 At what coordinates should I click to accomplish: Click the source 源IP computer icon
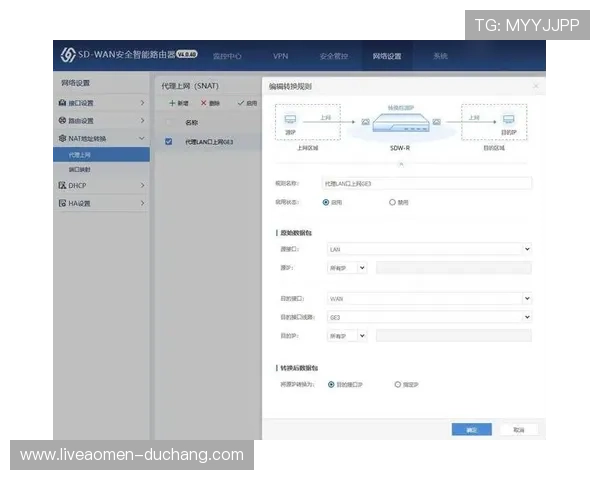point(290,119)
